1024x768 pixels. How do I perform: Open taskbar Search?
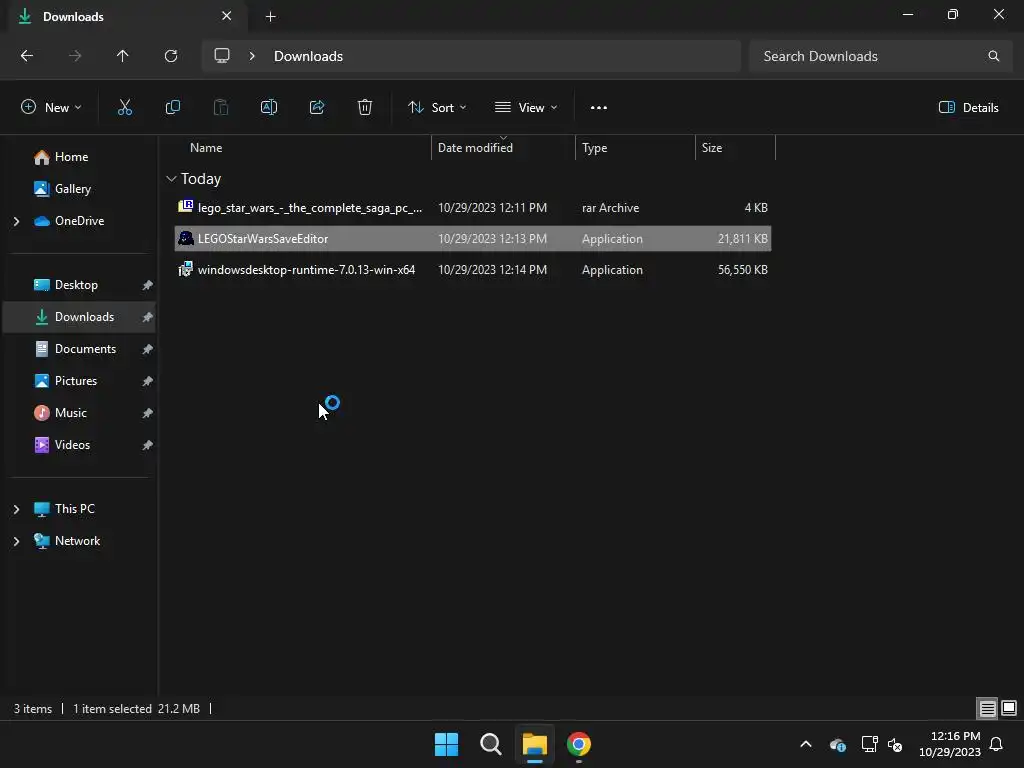pyautogui.click(x=490, y=744)
